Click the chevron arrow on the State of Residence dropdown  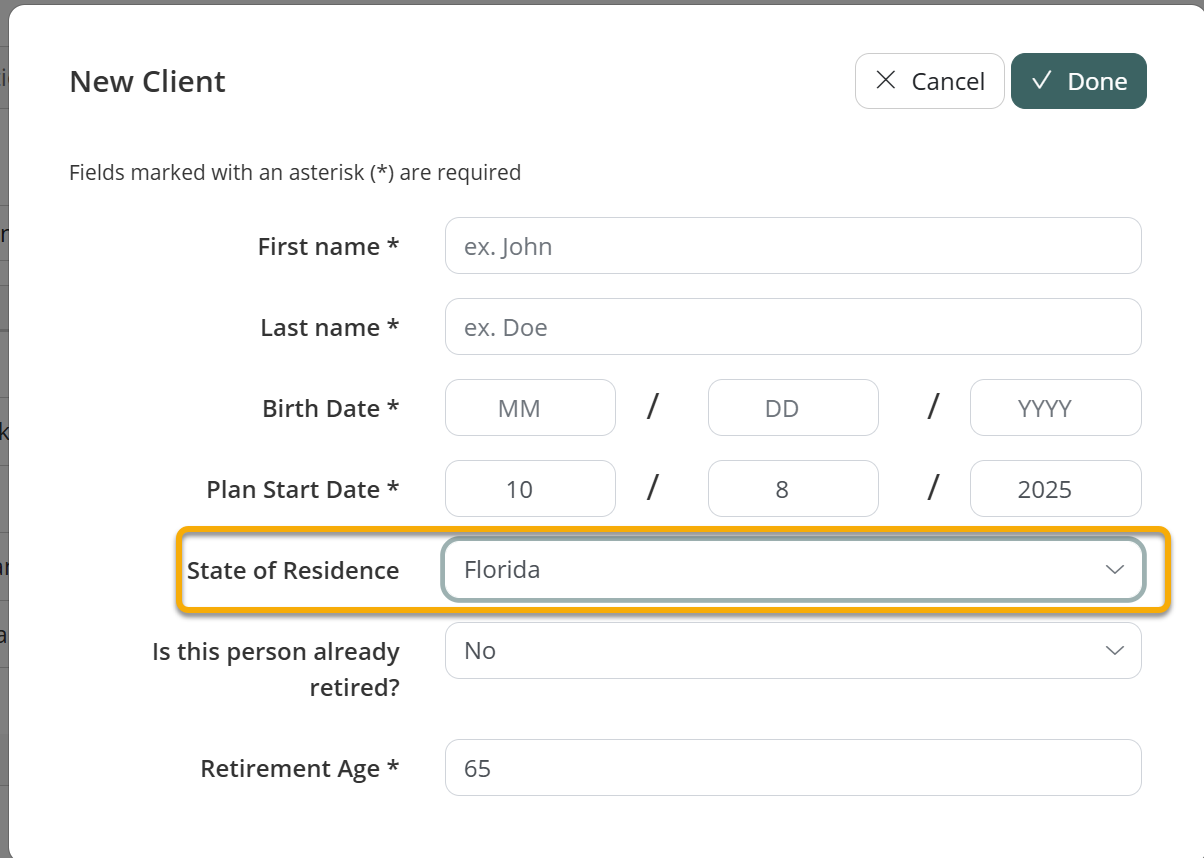click(x=1114, y=570)
